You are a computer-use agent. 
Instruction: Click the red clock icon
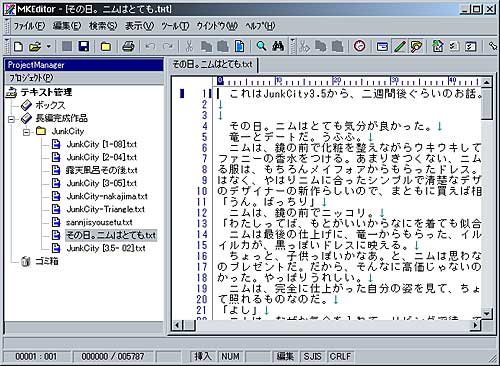click(359, 46)
